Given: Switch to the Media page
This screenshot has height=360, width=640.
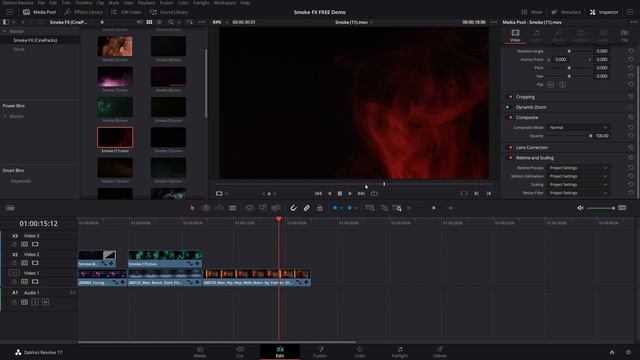Looking at the screenshot, I should [x=200, y=352].
